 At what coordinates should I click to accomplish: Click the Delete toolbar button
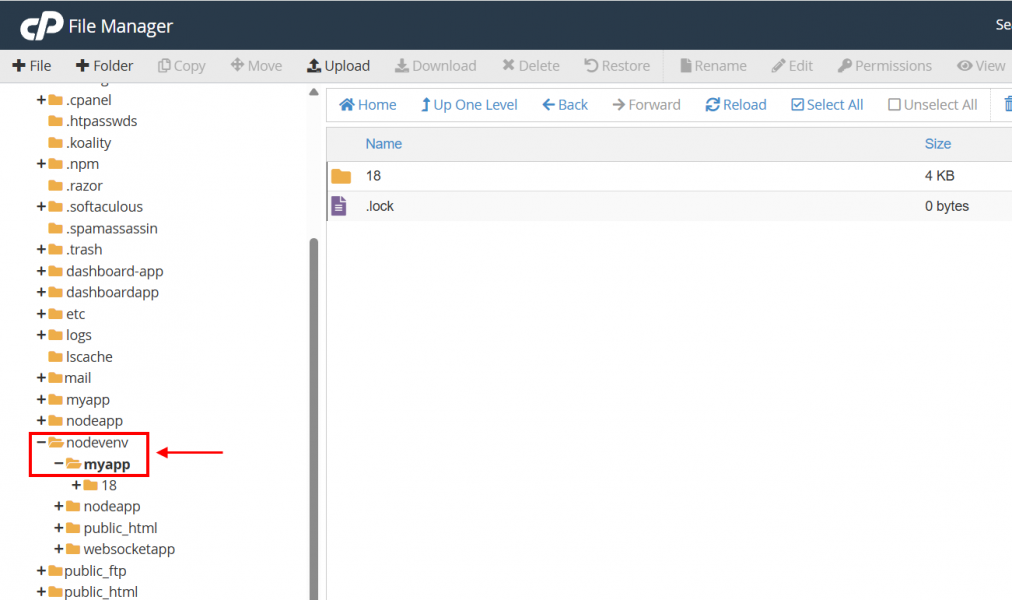[x=531, y=66]
